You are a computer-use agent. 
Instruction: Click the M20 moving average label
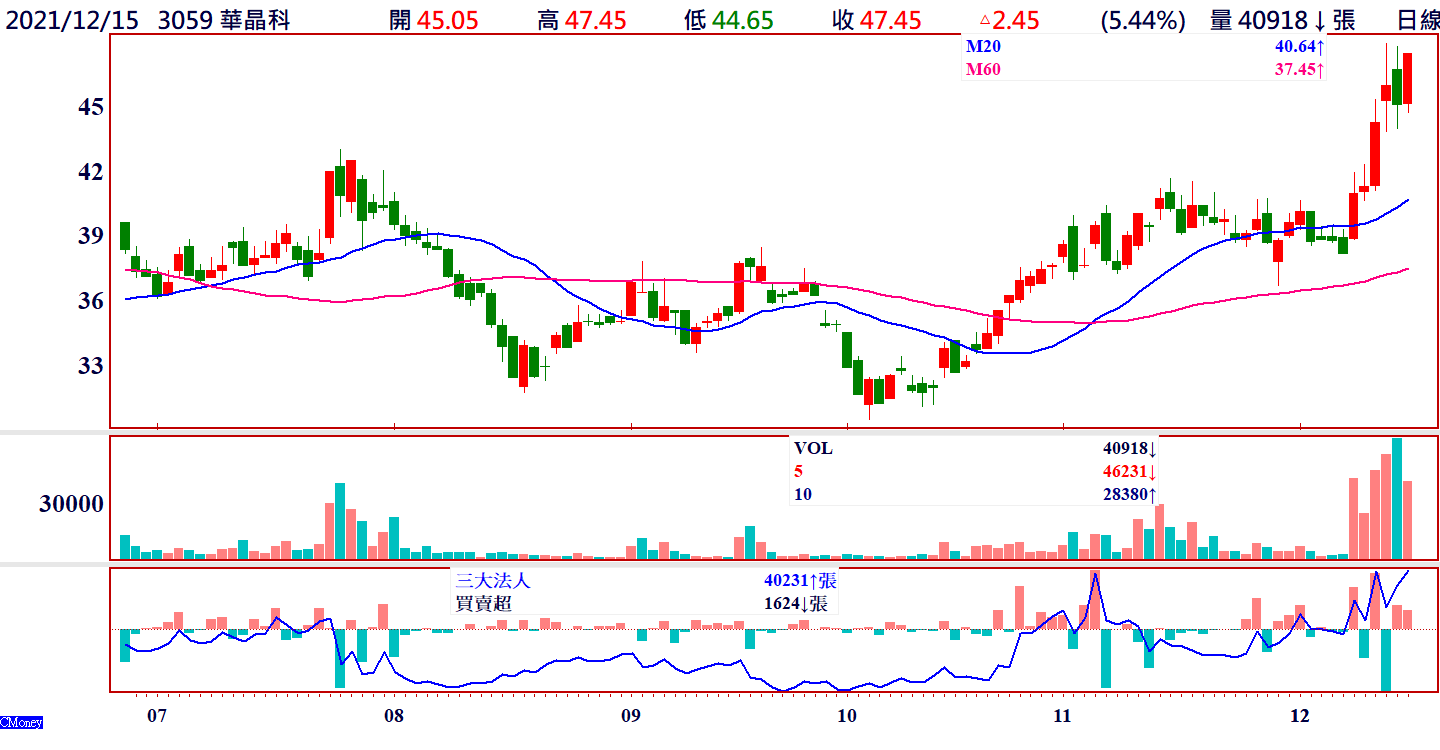pos(981,47)
